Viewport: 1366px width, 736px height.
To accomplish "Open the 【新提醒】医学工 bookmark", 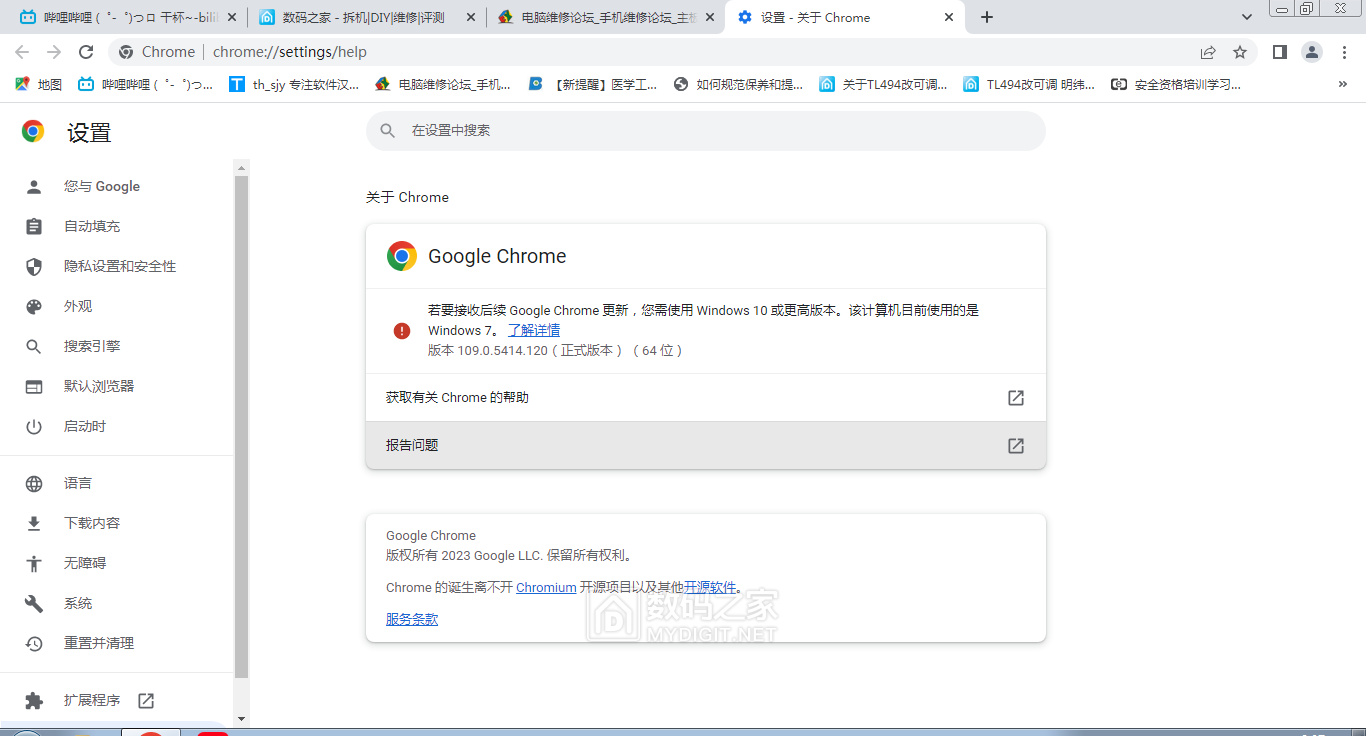I will point(593,85).
